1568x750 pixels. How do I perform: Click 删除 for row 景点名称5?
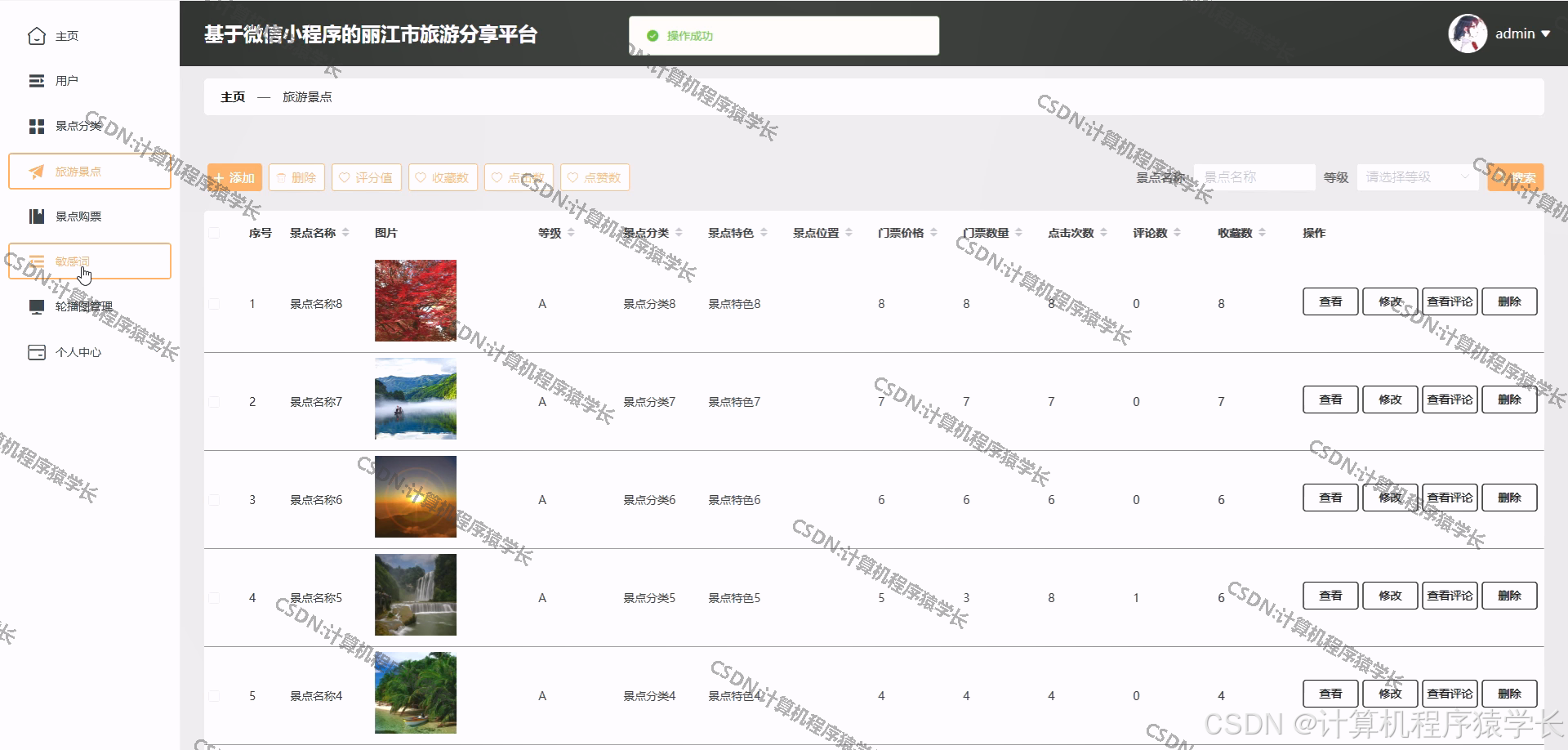pyautogui.click(x=1509, y=596)
